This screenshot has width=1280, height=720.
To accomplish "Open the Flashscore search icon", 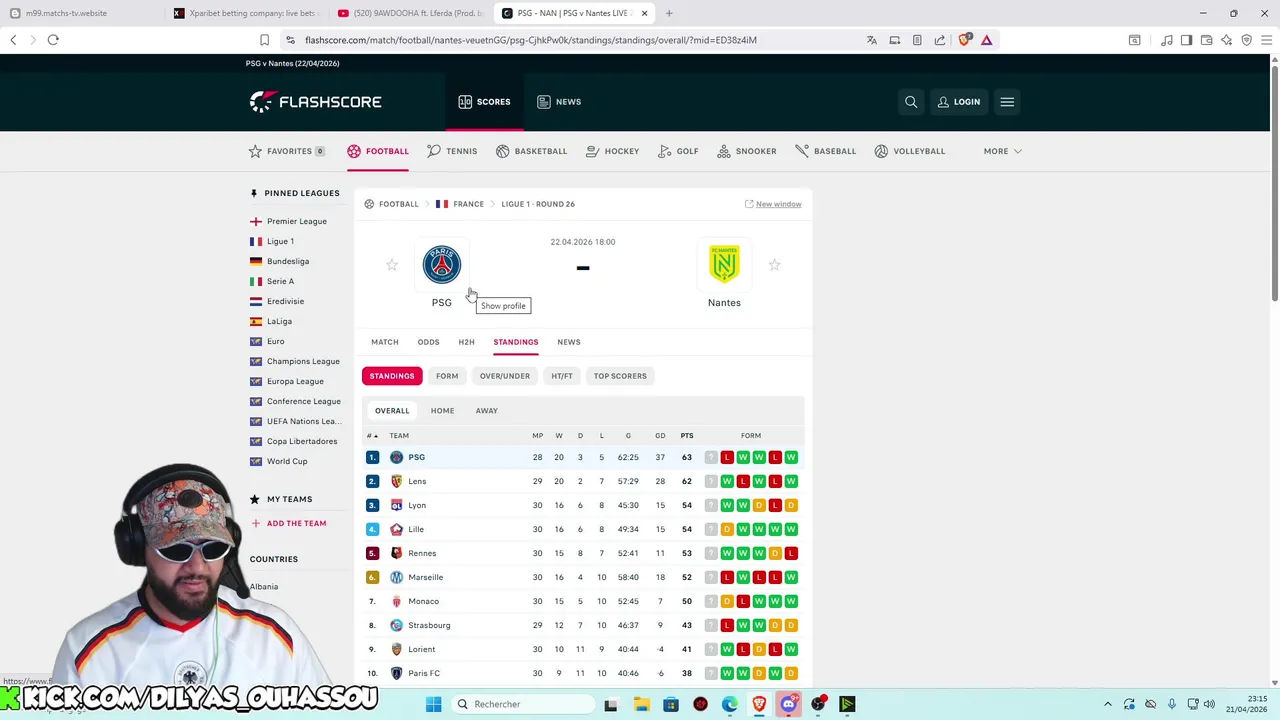I will (x=911, y=102).
